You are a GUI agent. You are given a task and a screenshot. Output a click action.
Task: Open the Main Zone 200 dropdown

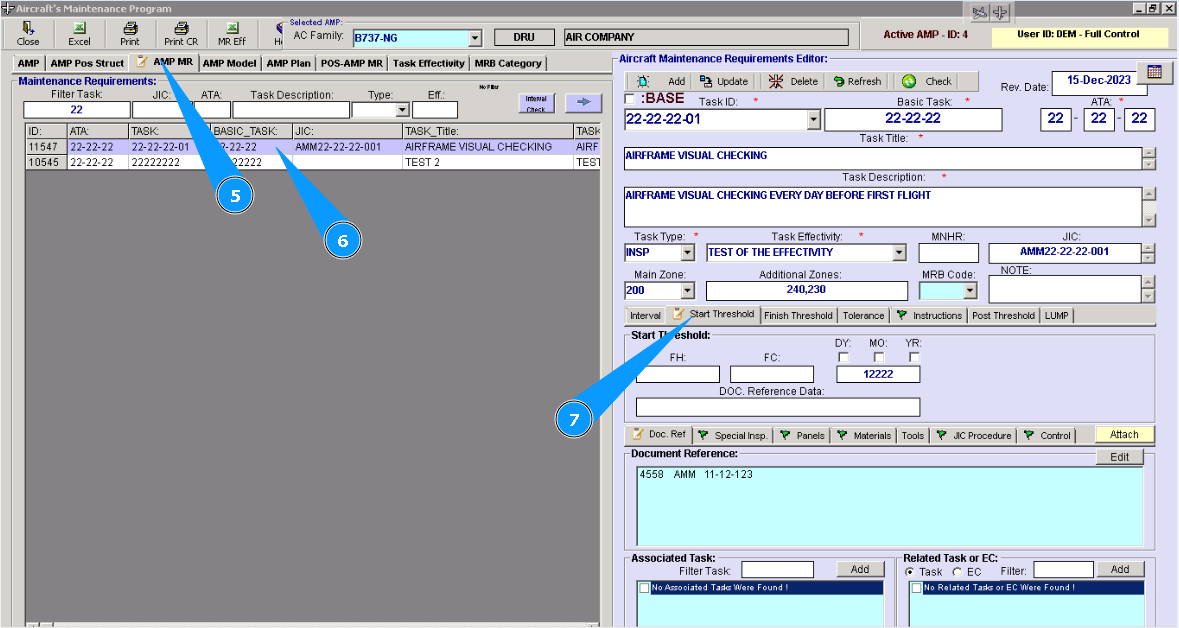pyautogui.click(x=687, y=290)
